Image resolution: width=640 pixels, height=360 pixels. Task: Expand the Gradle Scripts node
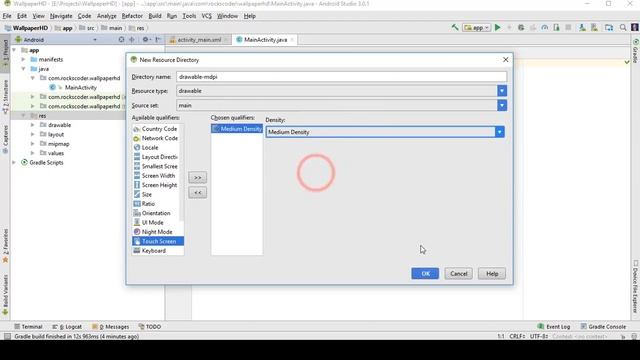[14, 162]
